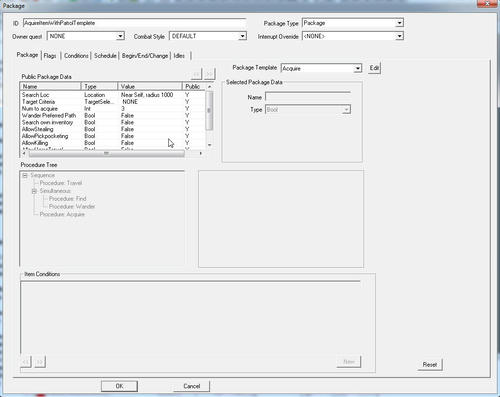Switch to the Package tab

(x=27, y=55)
